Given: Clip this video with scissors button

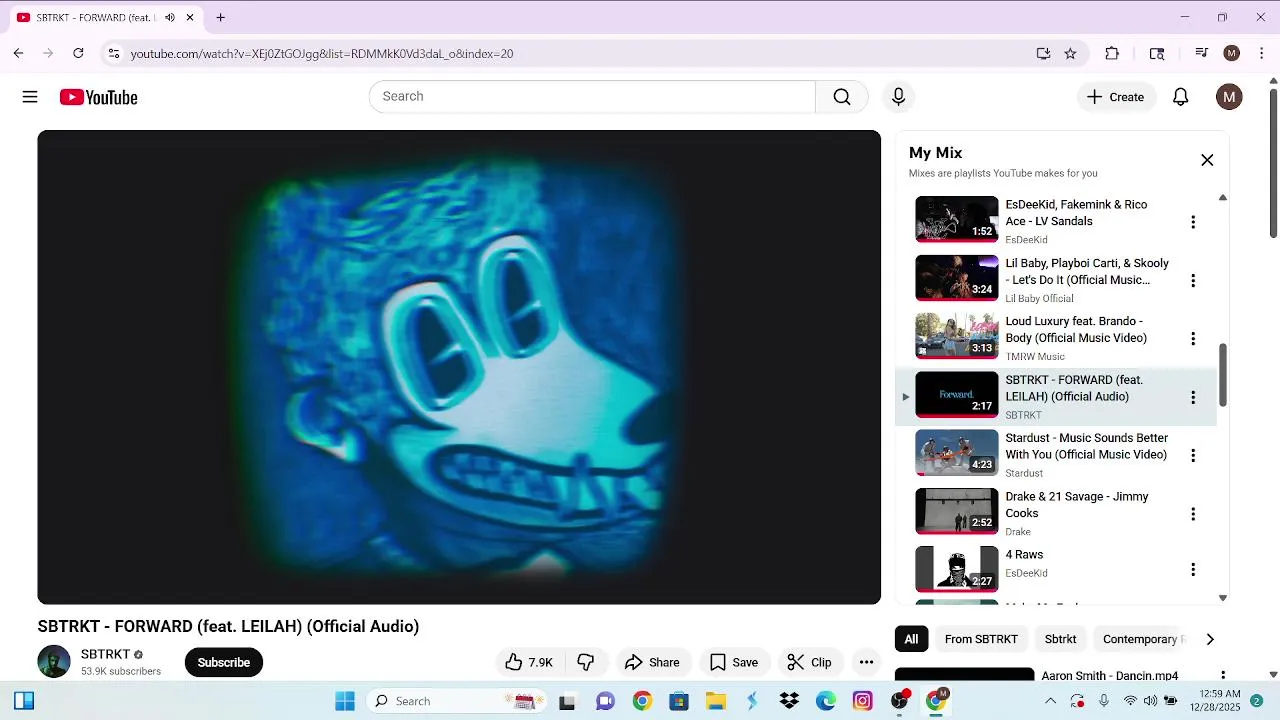Looking at the screenshot, I should 809,662.
